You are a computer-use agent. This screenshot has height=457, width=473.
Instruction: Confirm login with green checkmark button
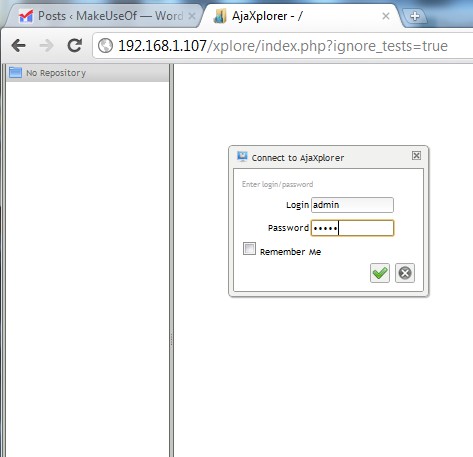[380, 273]
